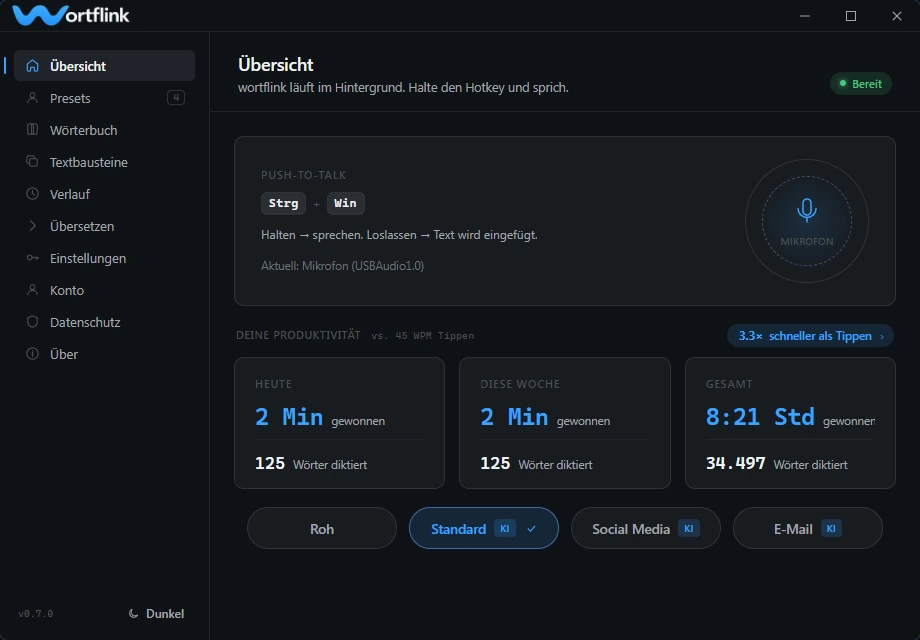Image resolution: width=920 pixels, height=640 pixels.
Task: Click the Heute statistics card
Action: [x=339, y=422]
